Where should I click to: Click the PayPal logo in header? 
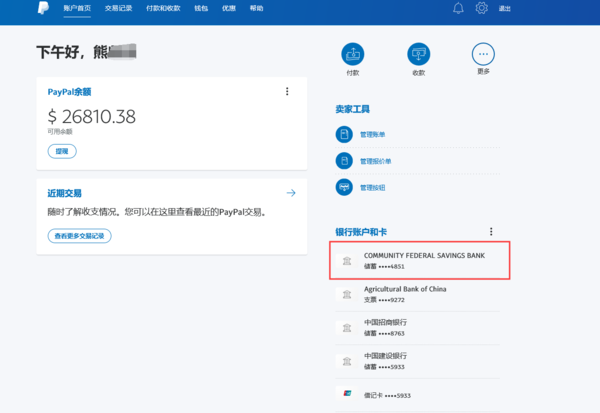tap(43, 8)
